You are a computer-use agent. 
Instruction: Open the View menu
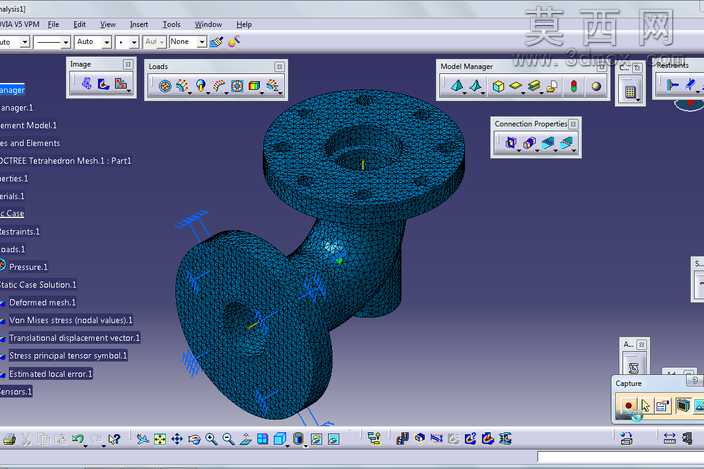pyautogui.click(x=107, y=24)
